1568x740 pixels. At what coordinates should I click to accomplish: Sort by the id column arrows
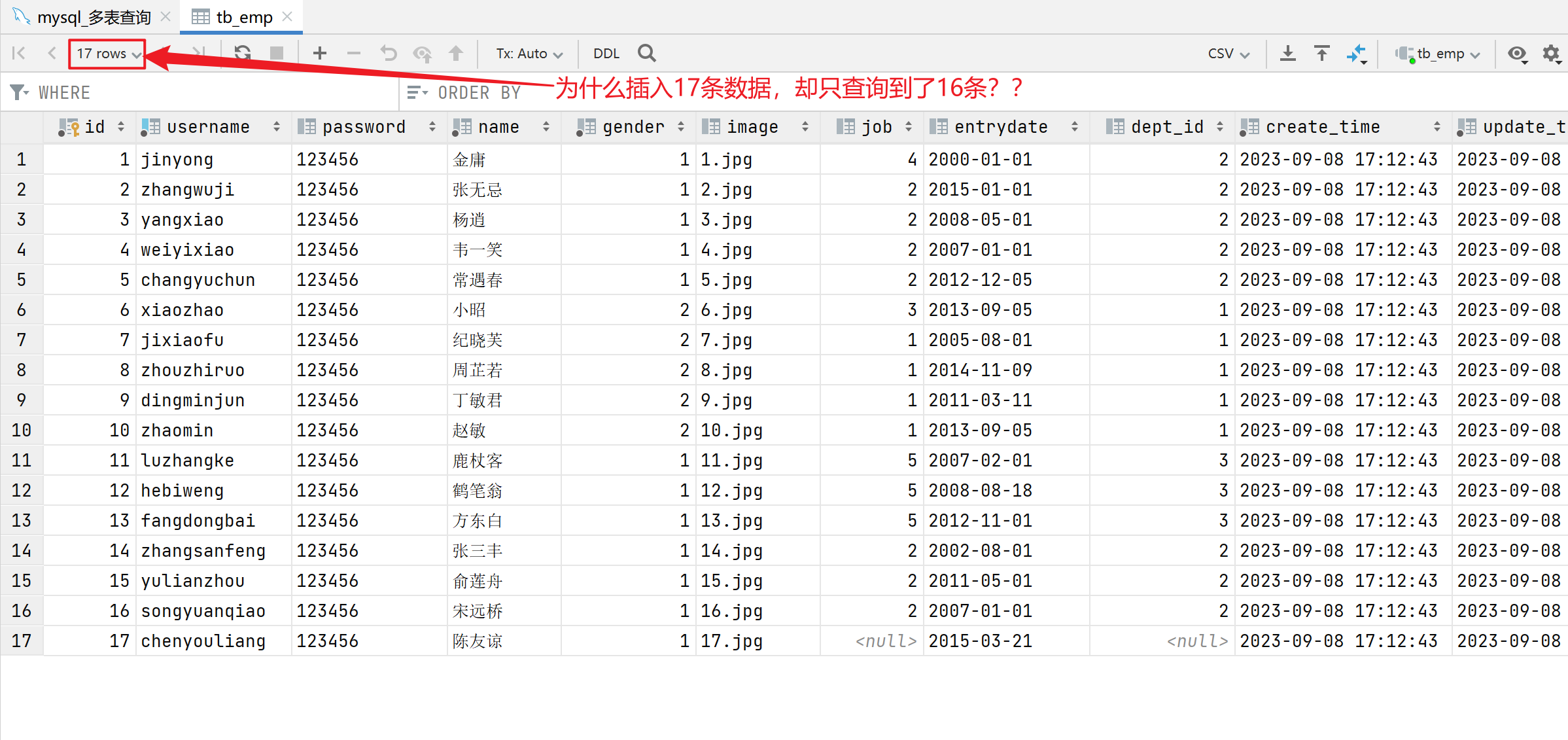click(x=121, y=127)
